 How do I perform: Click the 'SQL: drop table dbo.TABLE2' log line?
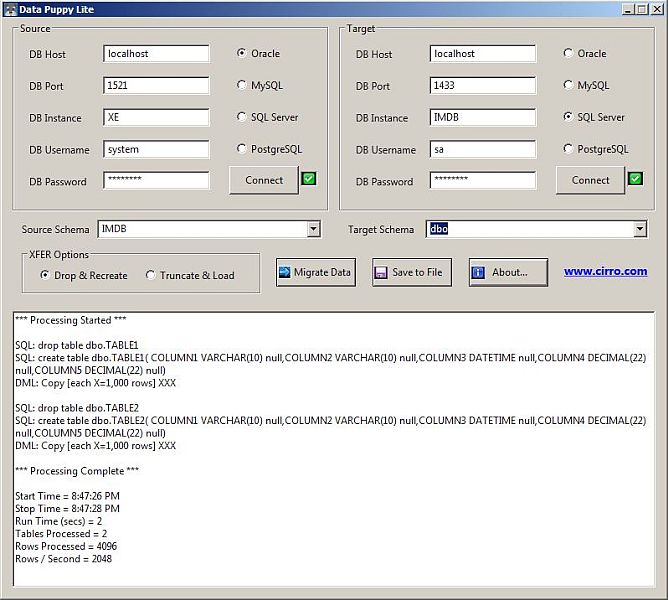(77, 408)
